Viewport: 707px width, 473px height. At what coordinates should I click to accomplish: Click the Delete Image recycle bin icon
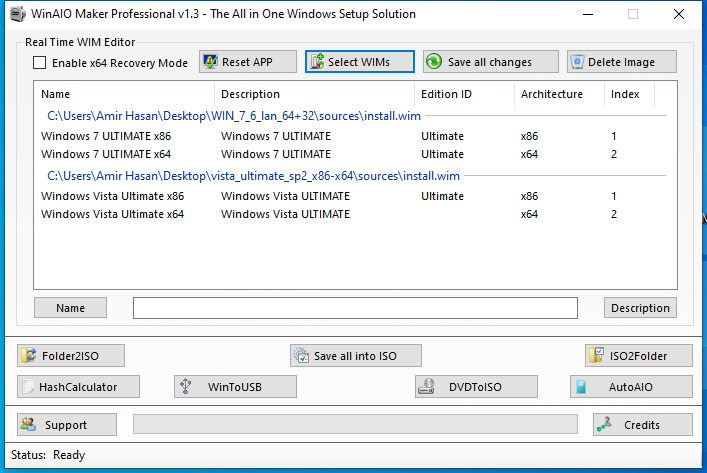pyautogui.click(x=577, y=62)
